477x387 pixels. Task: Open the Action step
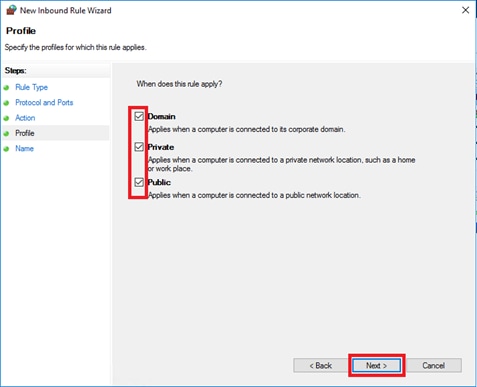click(25, 118)
